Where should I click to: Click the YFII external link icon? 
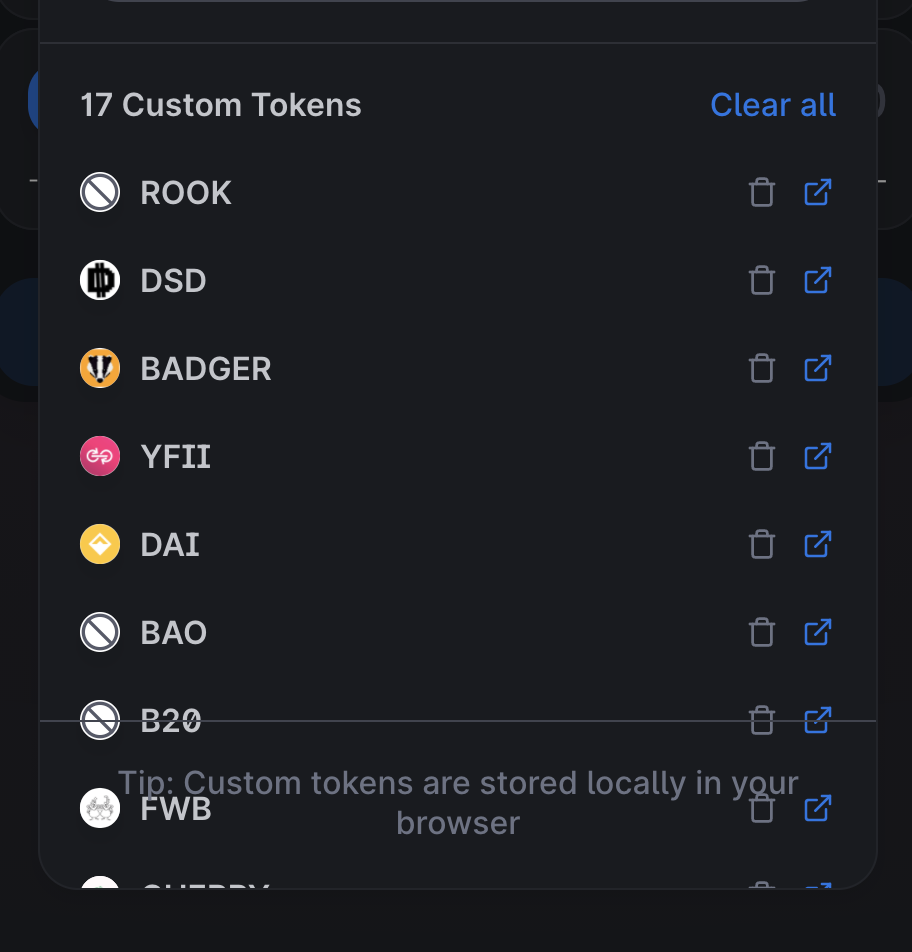tap(817, 456)
